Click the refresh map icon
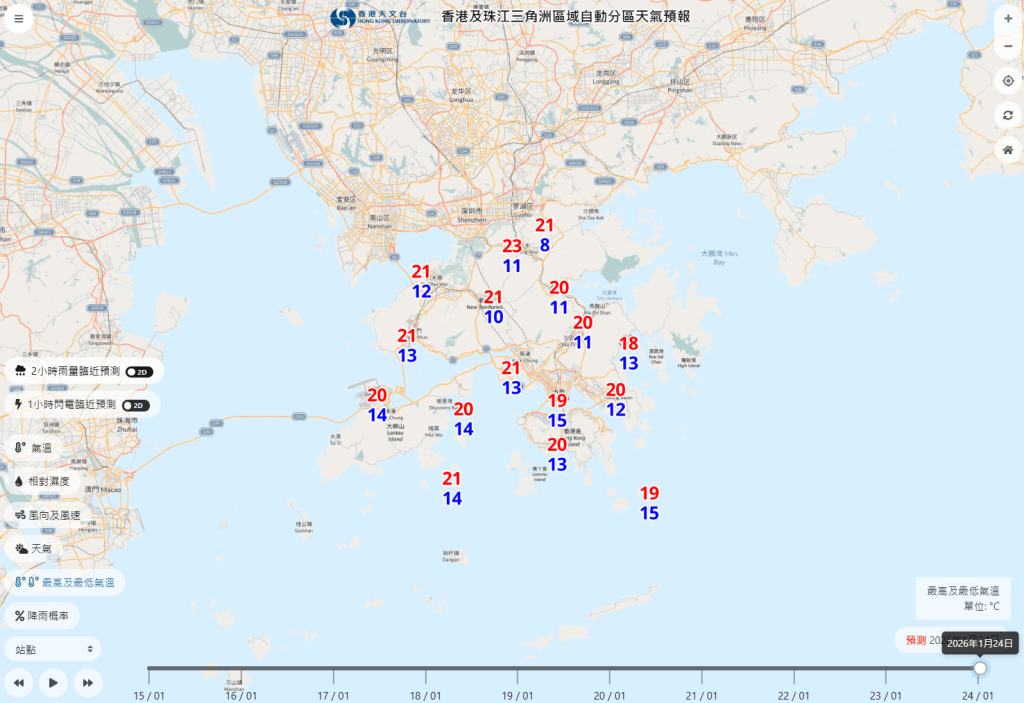The height and width of the screenshot is (703, 1024). coord(1008,115)
